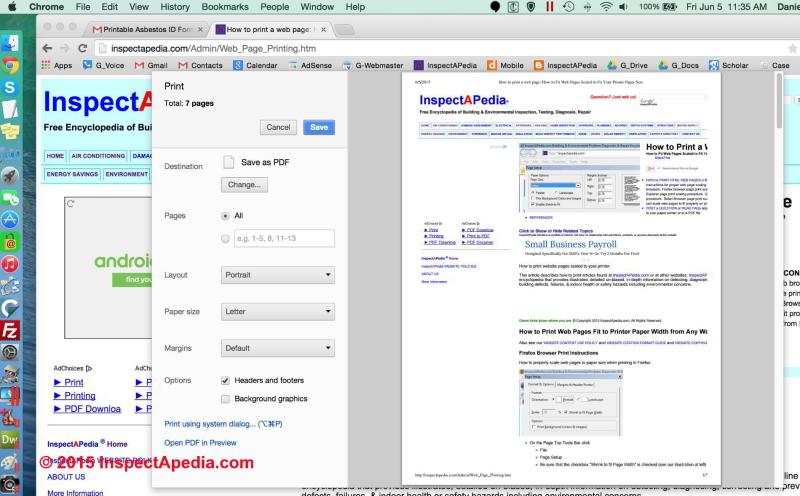Go back with the browser back arrow
Image resolution: width=800 pixels, height=496 pixels.
click(x=47, y=48)
